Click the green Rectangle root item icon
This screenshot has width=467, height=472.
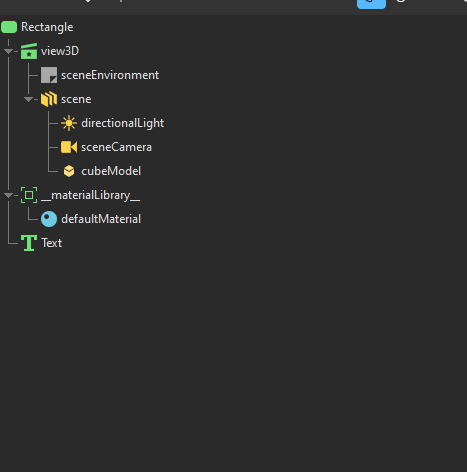(9, 27)
